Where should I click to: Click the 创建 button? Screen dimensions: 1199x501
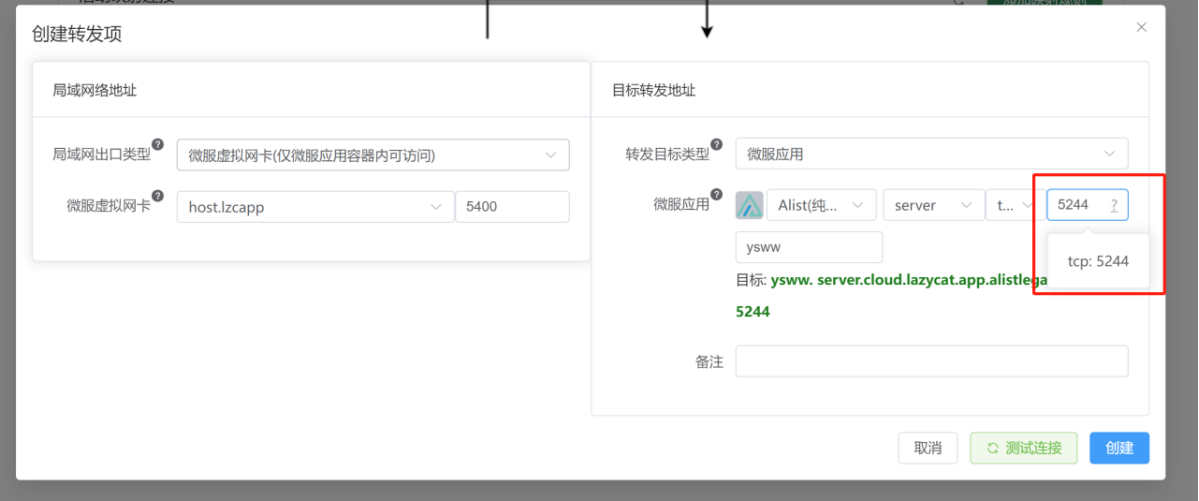(x=1119, y=448)
